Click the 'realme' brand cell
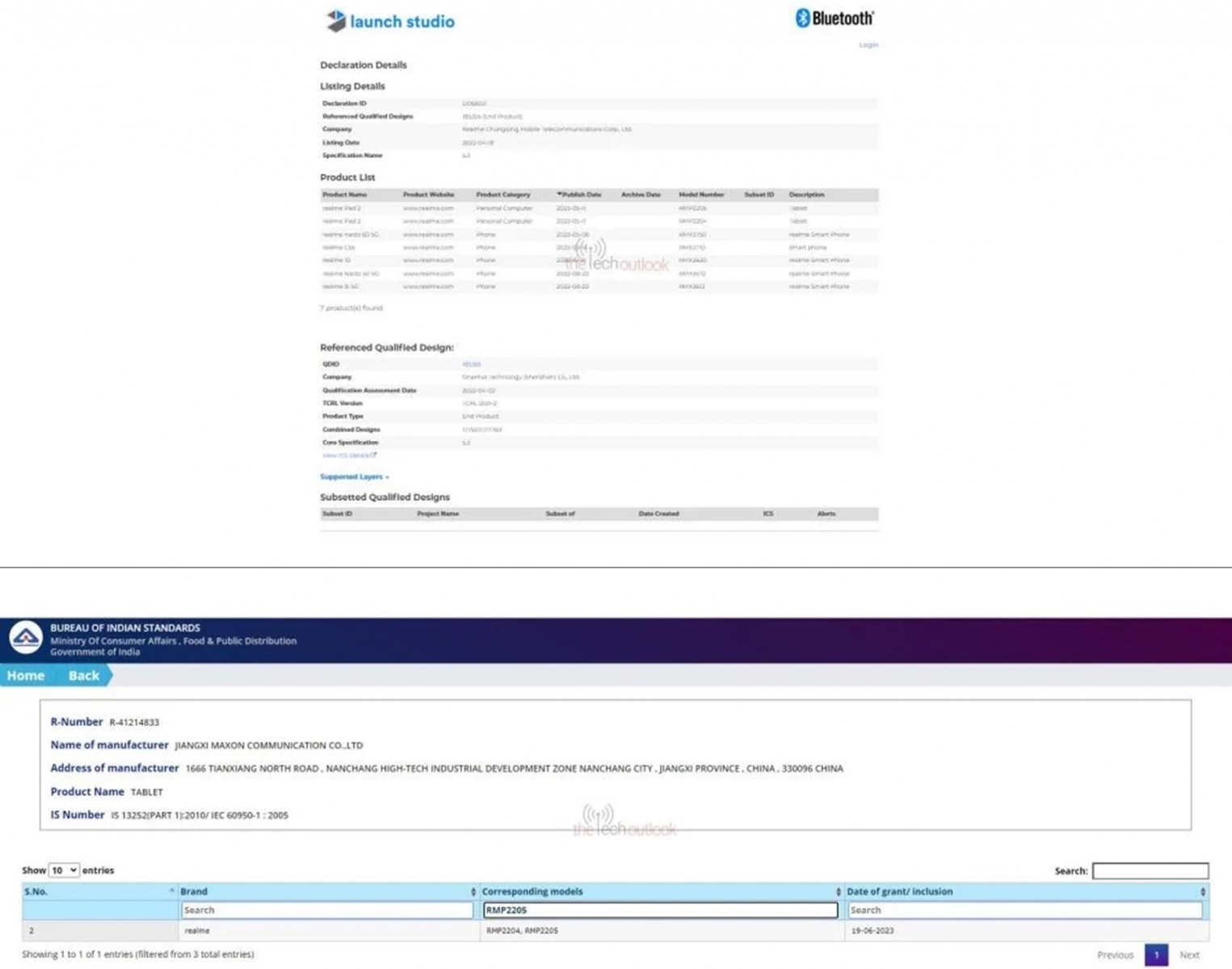The image size is (1232, 969). (196, 930)
